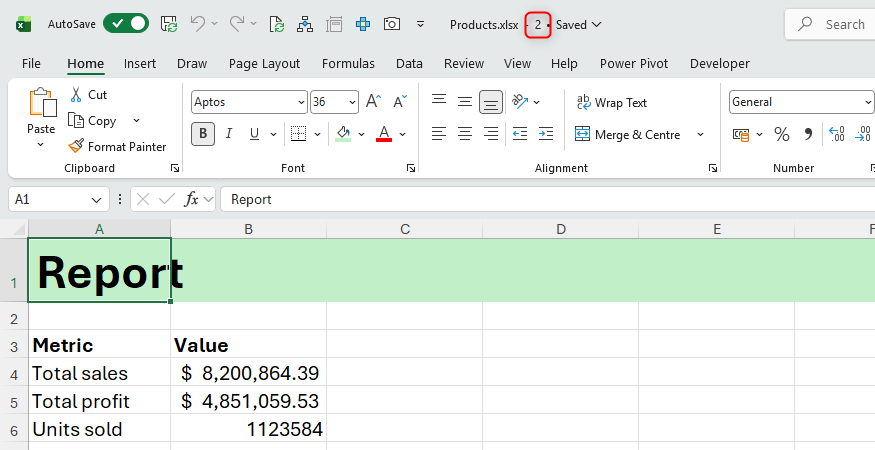The image size is (875, 450).
Task: Apply Accounting number format icon
Action: 741,135
